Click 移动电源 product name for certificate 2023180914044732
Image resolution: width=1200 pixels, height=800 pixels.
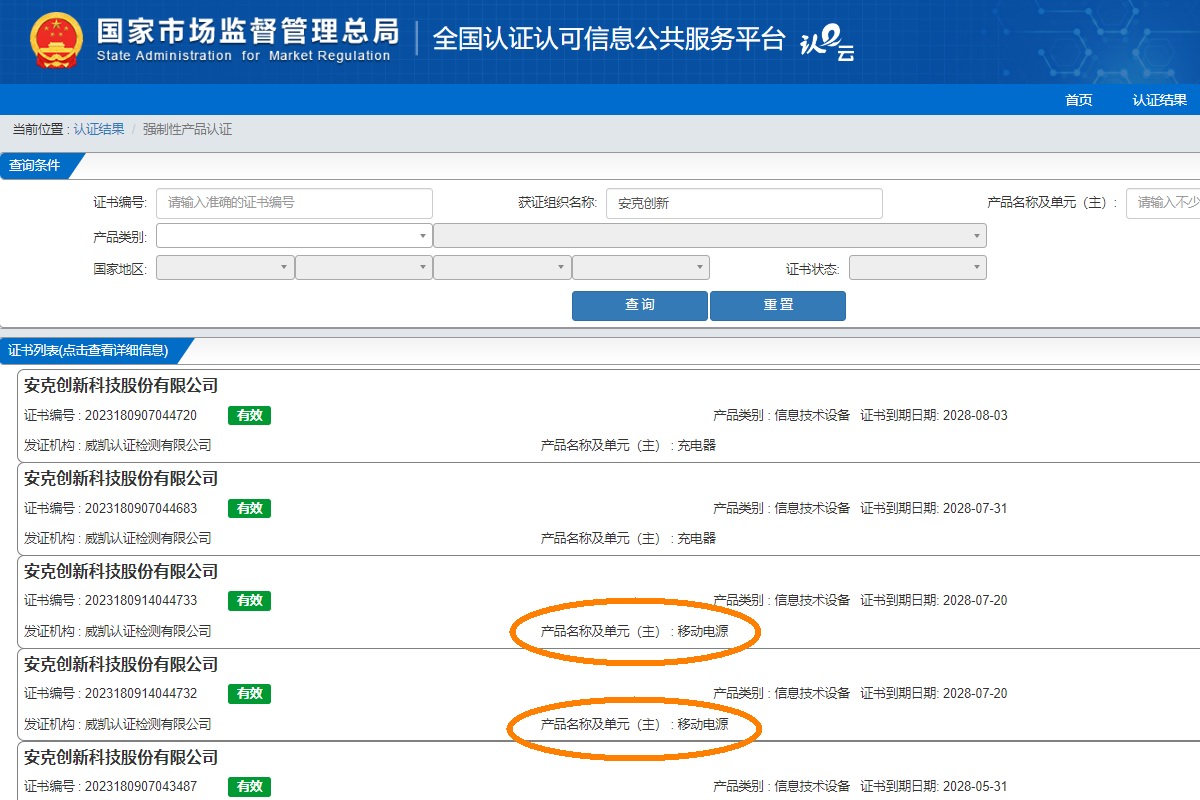tap(703, 725)
